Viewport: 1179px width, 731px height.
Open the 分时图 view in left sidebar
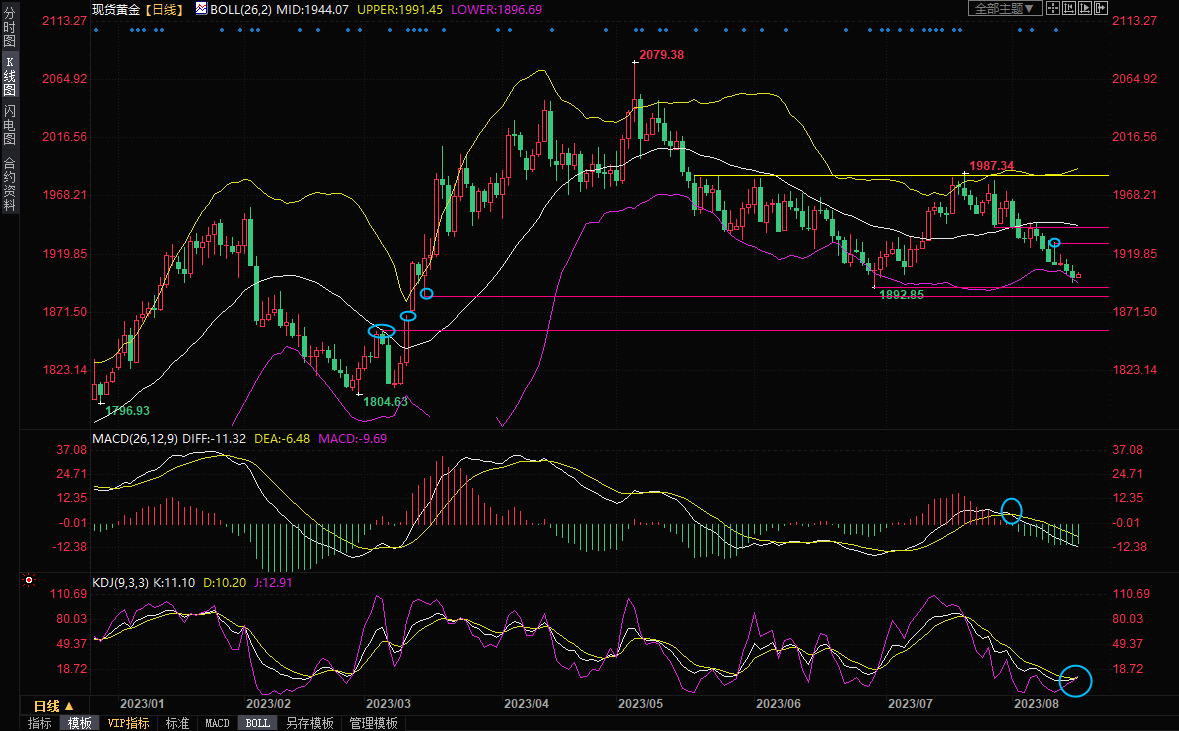9,28
